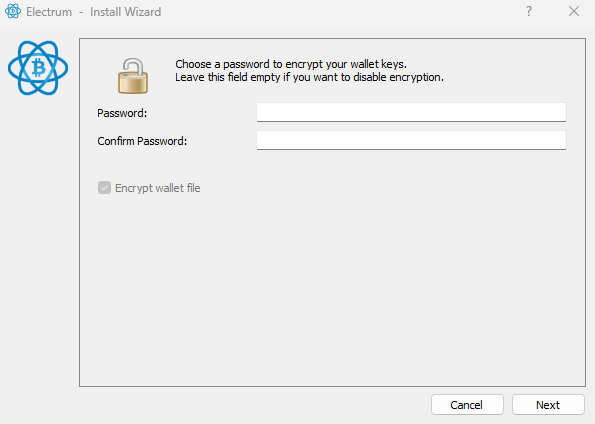Click the unlocked golden padlock icon
The width and height of the screenshot is (595, 424).
coord(133,76)
